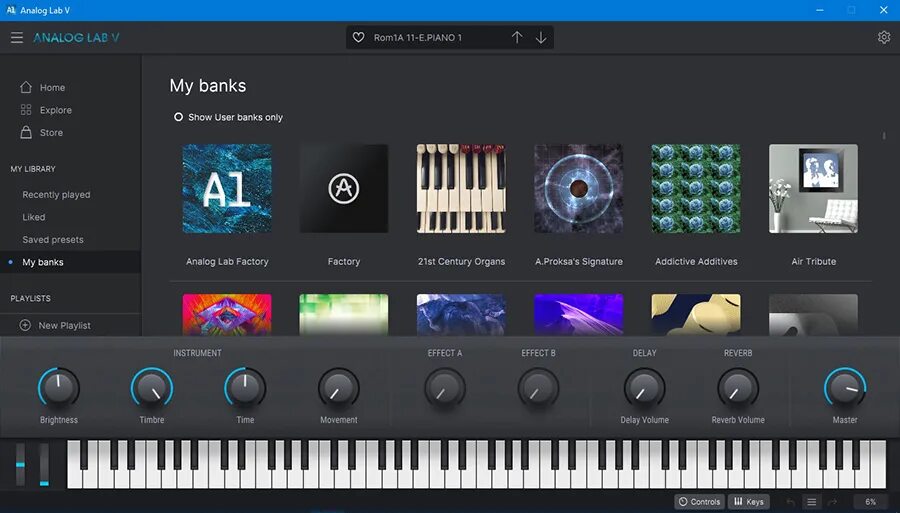Open the history list icon

812,502
